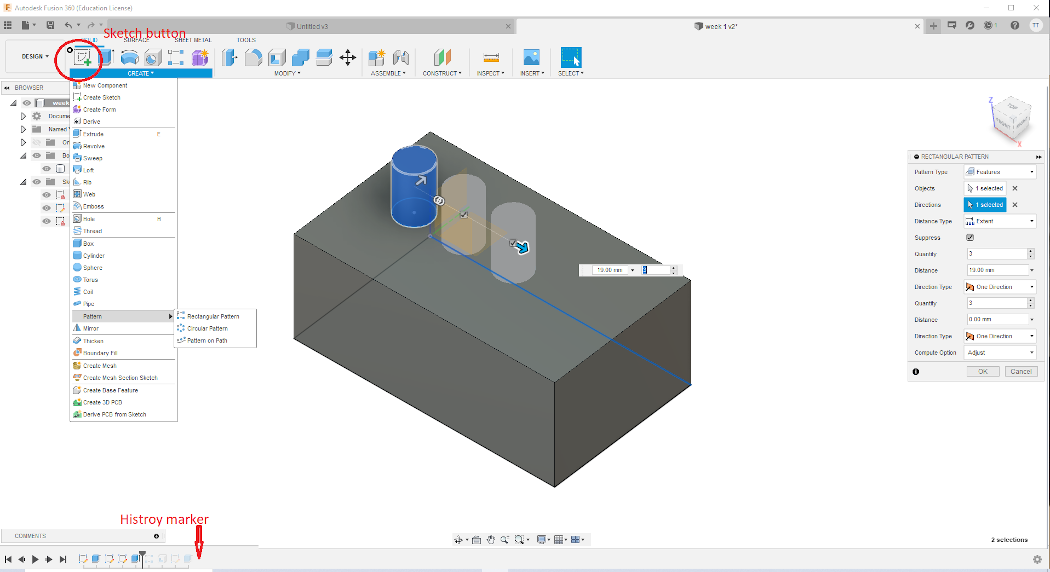The width and height of the screenshot is (1050, 572).
Task: Expand the Named Views tree node
Action: pos(23,129)
